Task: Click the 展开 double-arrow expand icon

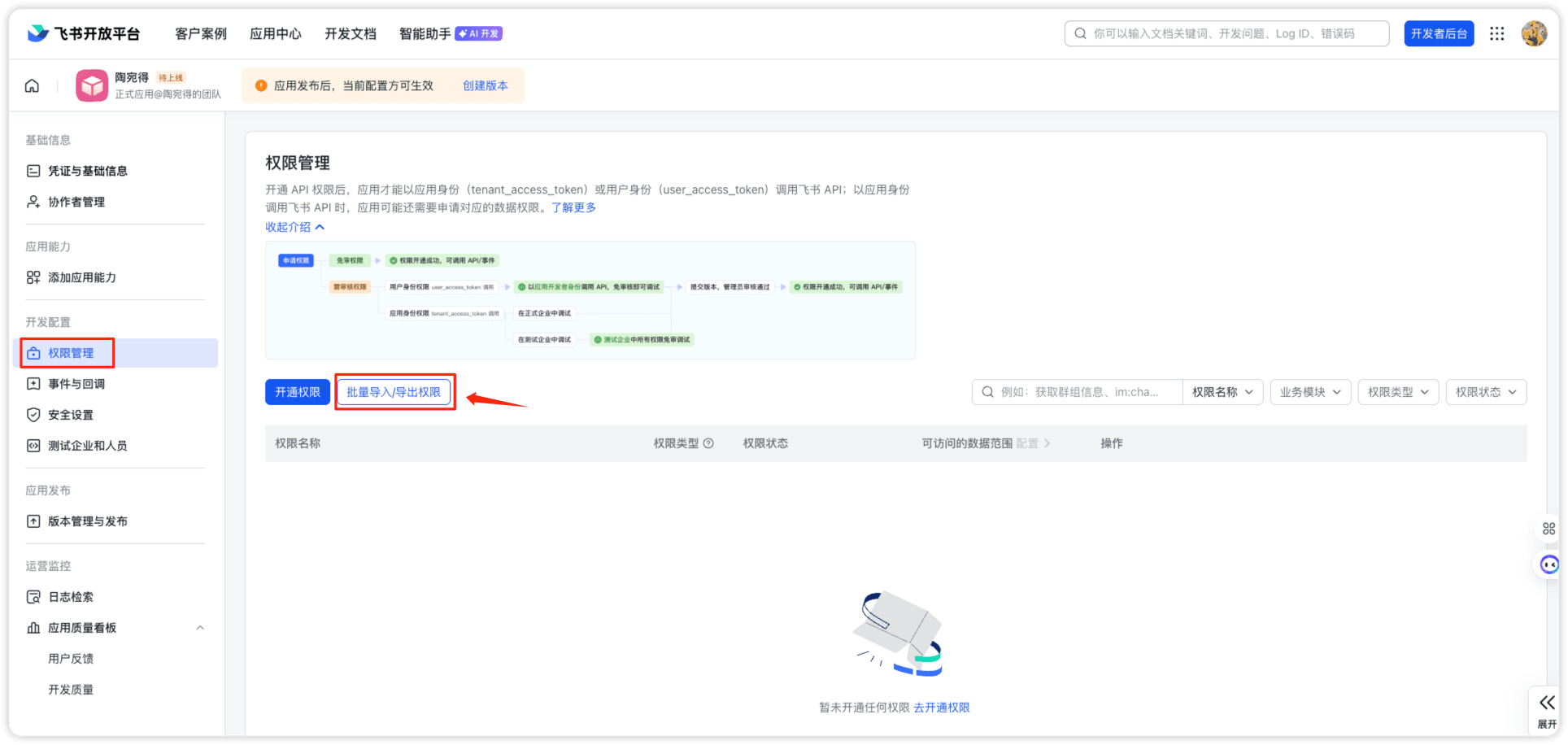Action: click(1547, 703)
